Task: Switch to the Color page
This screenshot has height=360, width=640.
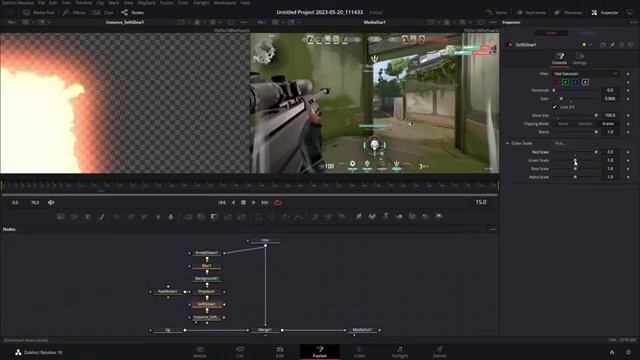Action: tap(360, 352)
